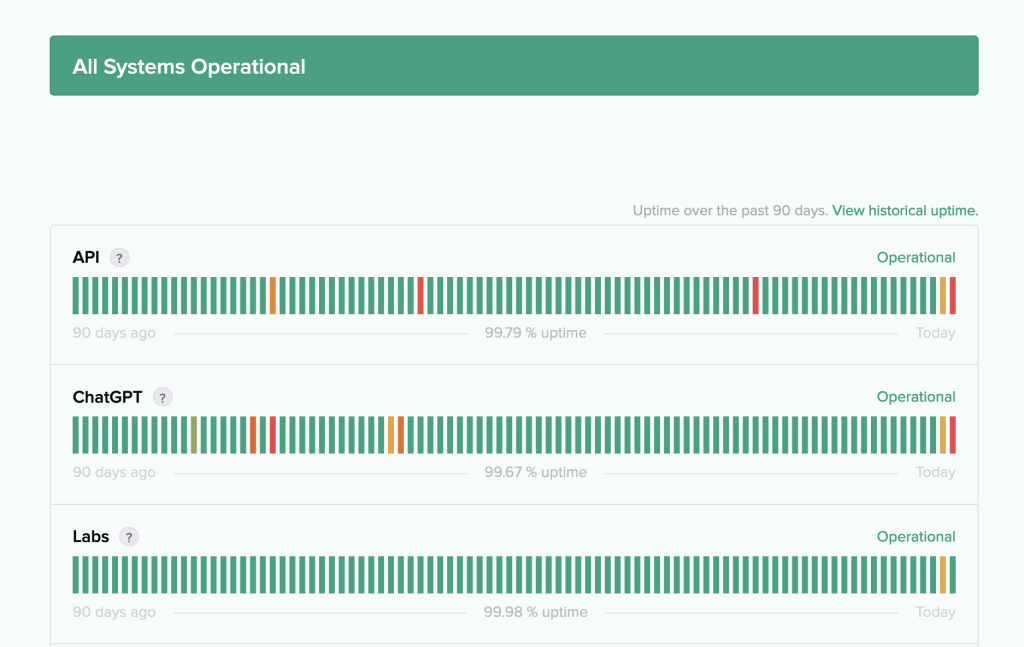1024x647 pixels.
Task: Select the API row's rightmost red bar
Action: click(x=953, y=296)
